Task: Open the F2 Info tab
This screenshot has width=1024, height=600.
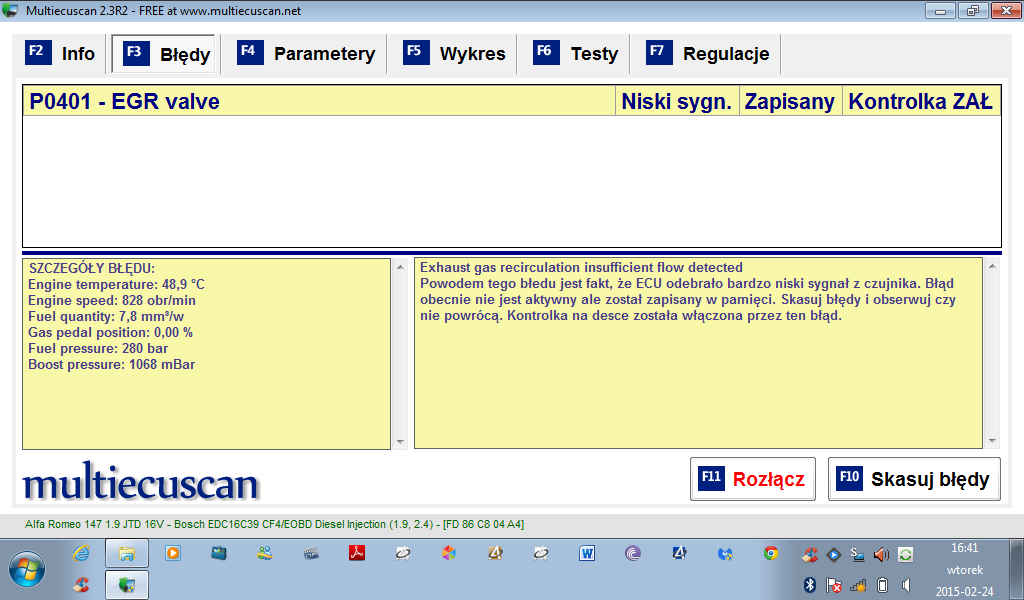Action: [x=59, y=54]
